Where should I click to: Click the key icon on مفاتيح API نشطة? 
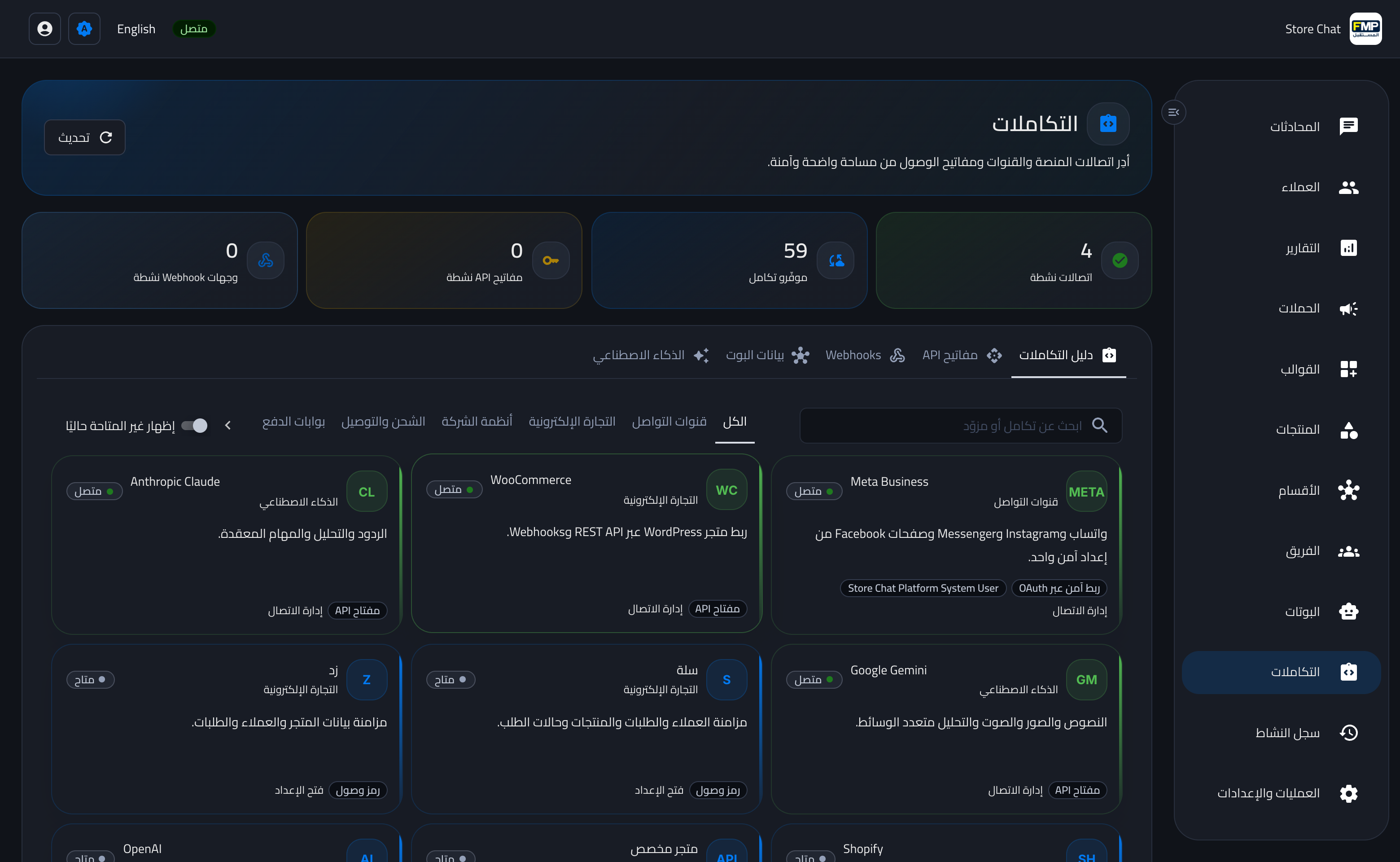[551, 260]
